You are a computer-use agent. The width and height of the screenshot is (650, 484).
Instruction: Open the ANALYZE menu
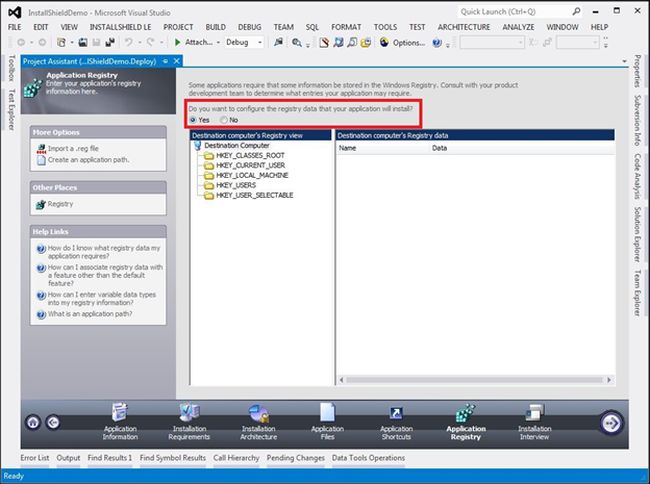pyautogui.click(x=518, y=27)
